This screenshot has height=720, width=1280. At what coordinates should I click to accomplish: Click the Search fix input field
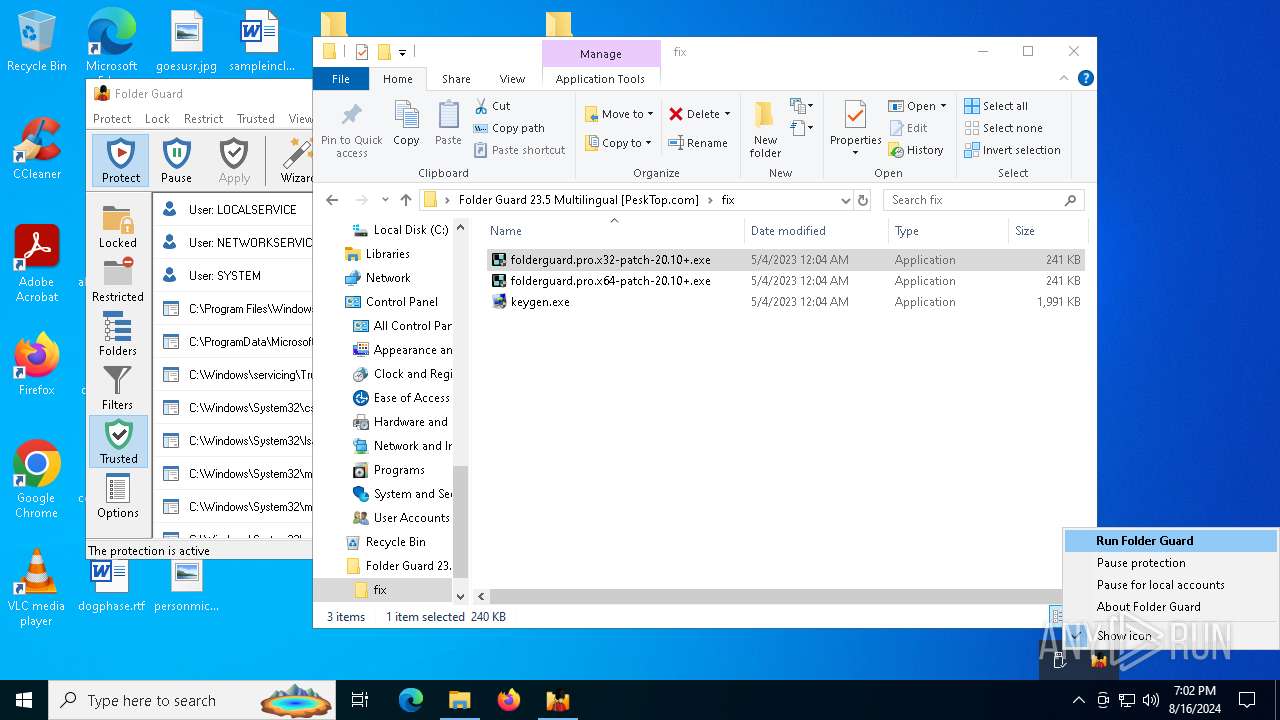[x=973, y=200]
